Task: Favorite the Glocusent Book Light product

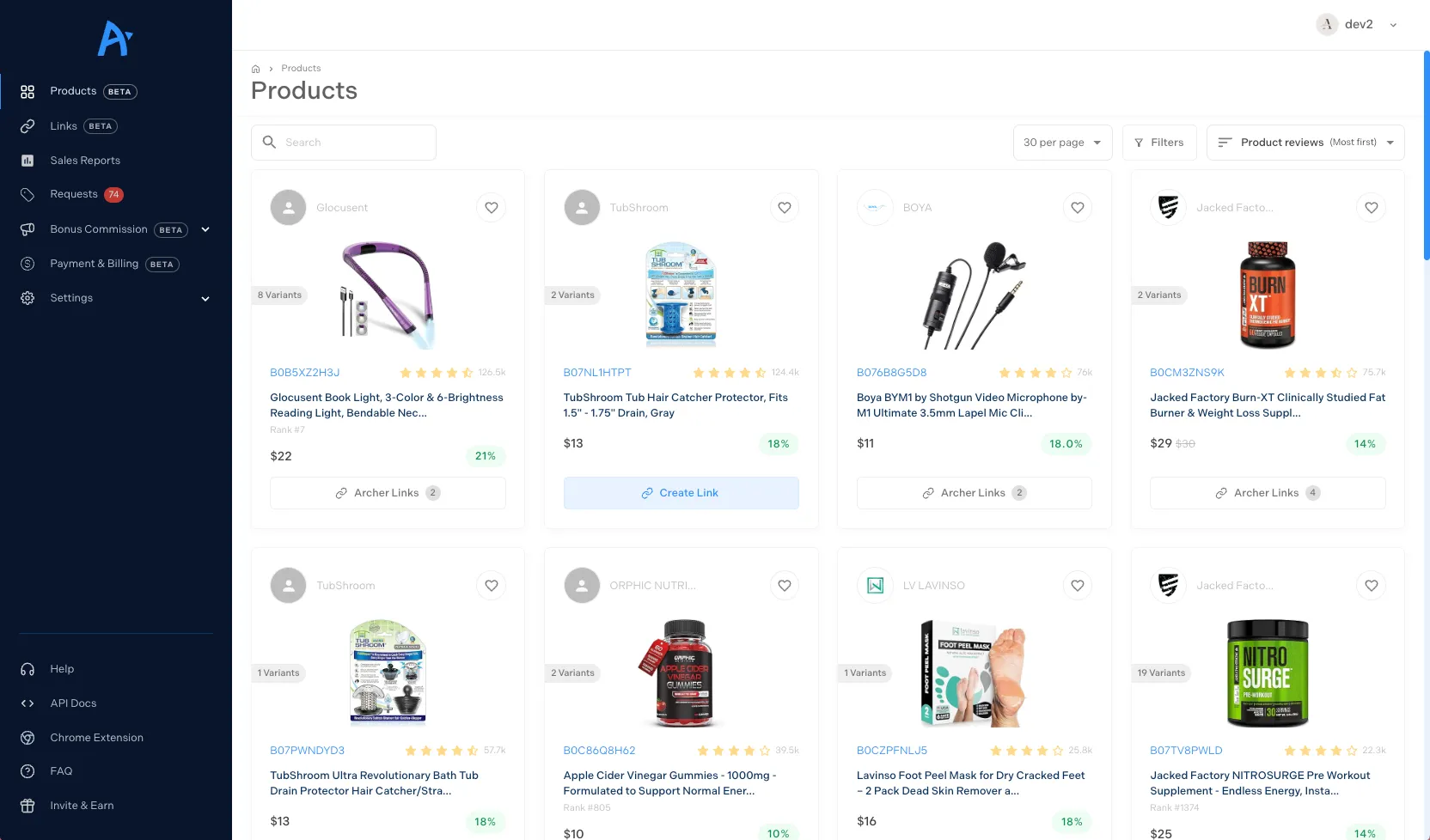Action: tap(492, 208)
